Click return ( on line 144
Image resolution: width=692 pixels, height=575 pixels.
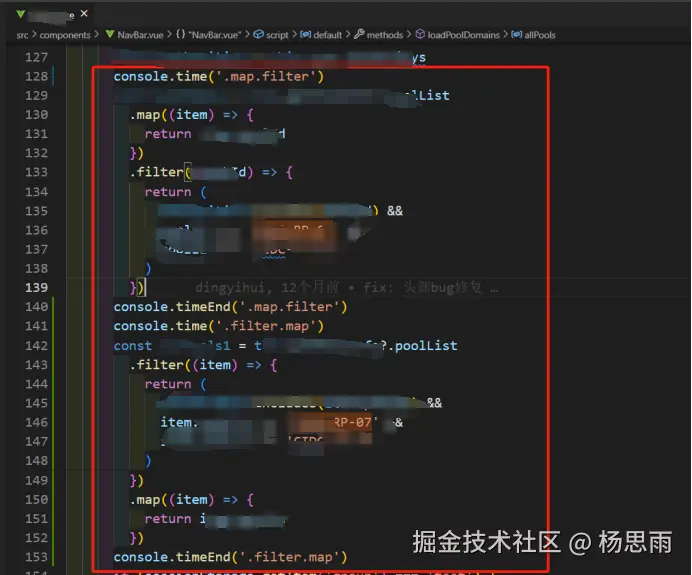[176, 384]
